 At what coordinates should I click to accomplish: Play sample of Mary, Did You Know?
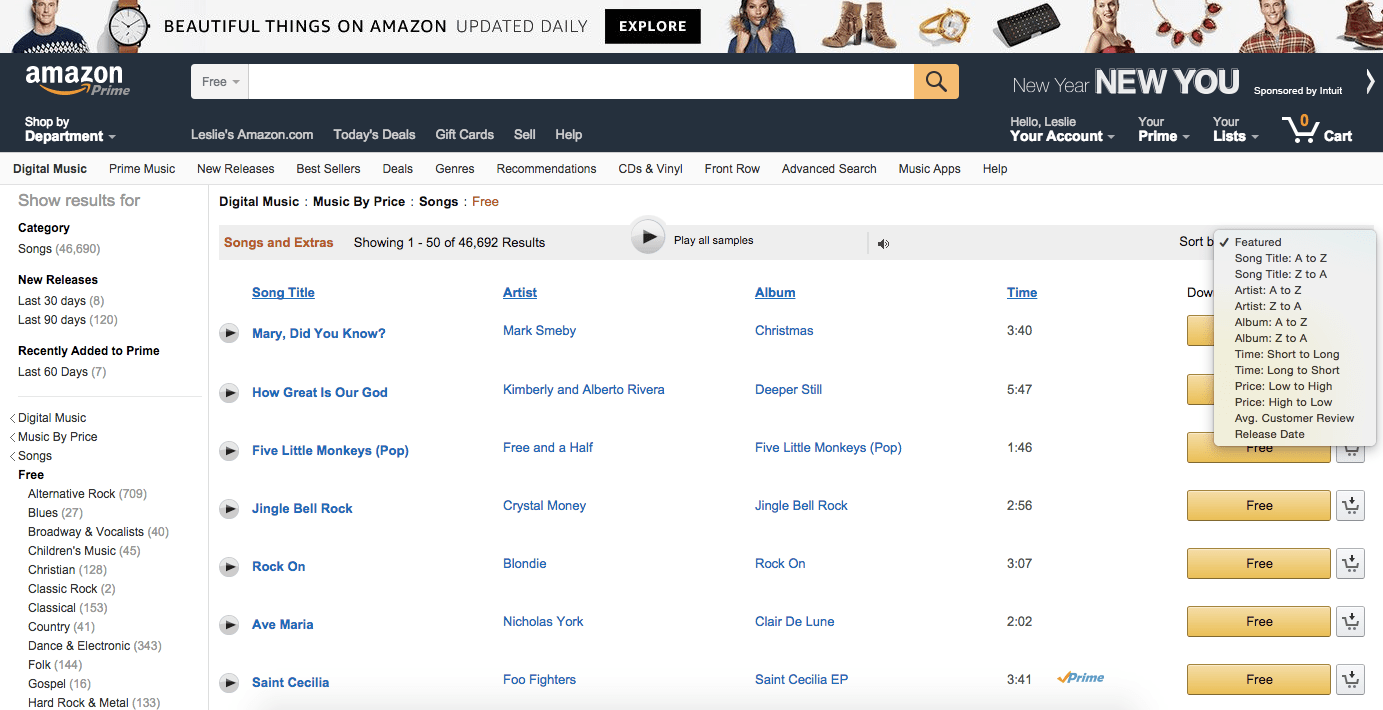pyautogui.click(x=229, y=333)
